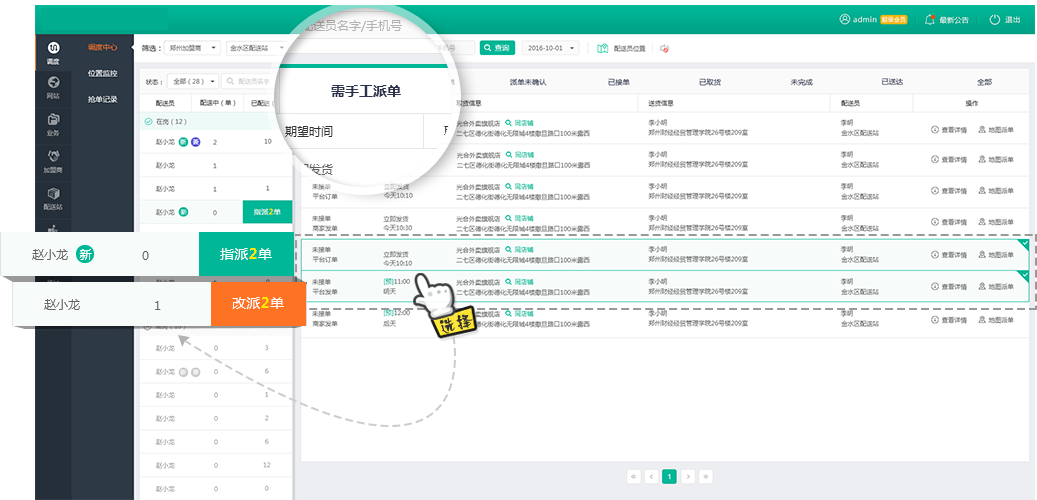Open the 调度 module in the sidebar
This screenshot has height=500, width=1037.
[x=53, y=52]
